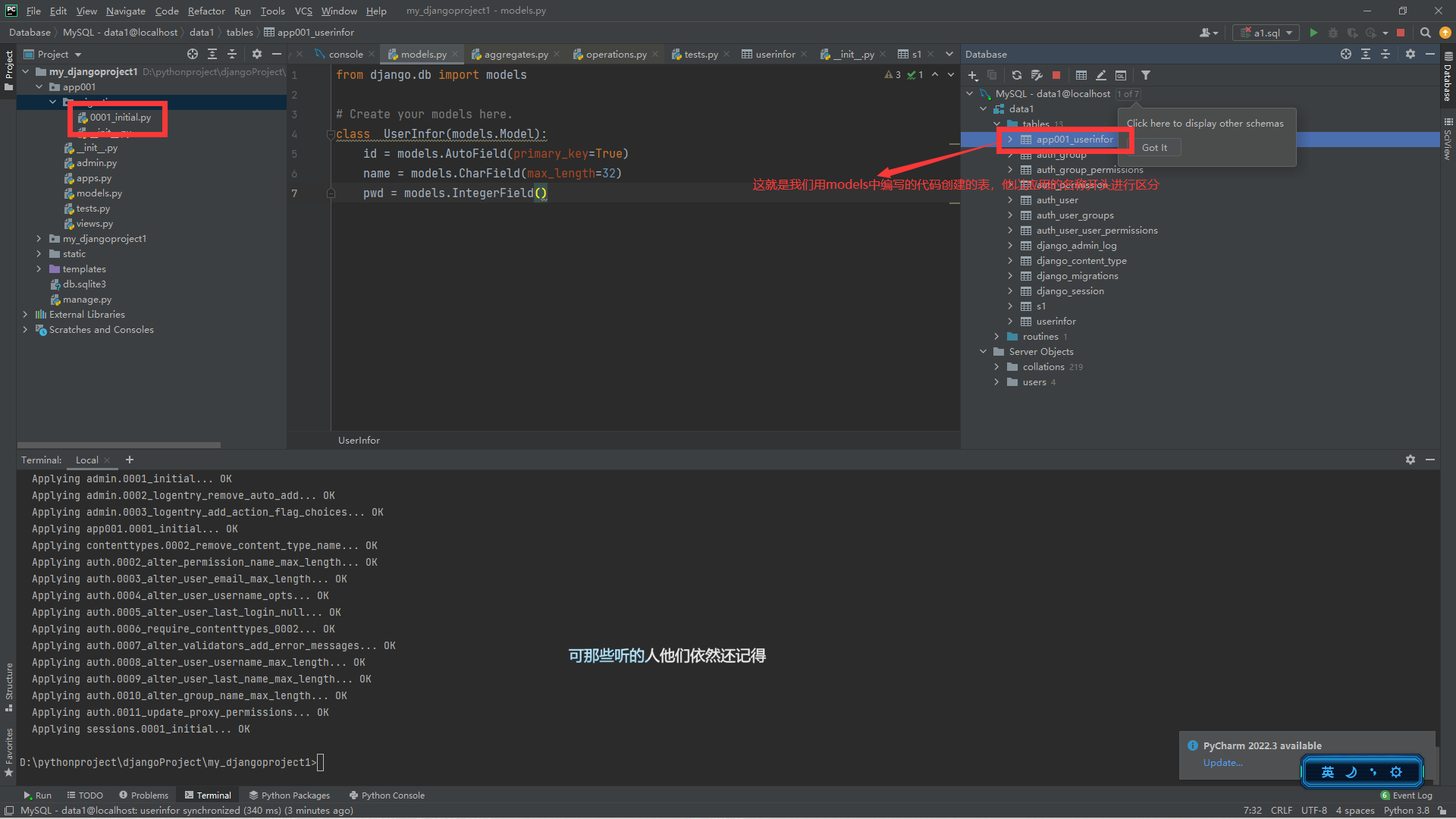Image resolution: width=1456 pixels, height=819 pixels.
Task: Click the code fold marker on the class line
Action: pyautogui.click(x=331, y=134)
